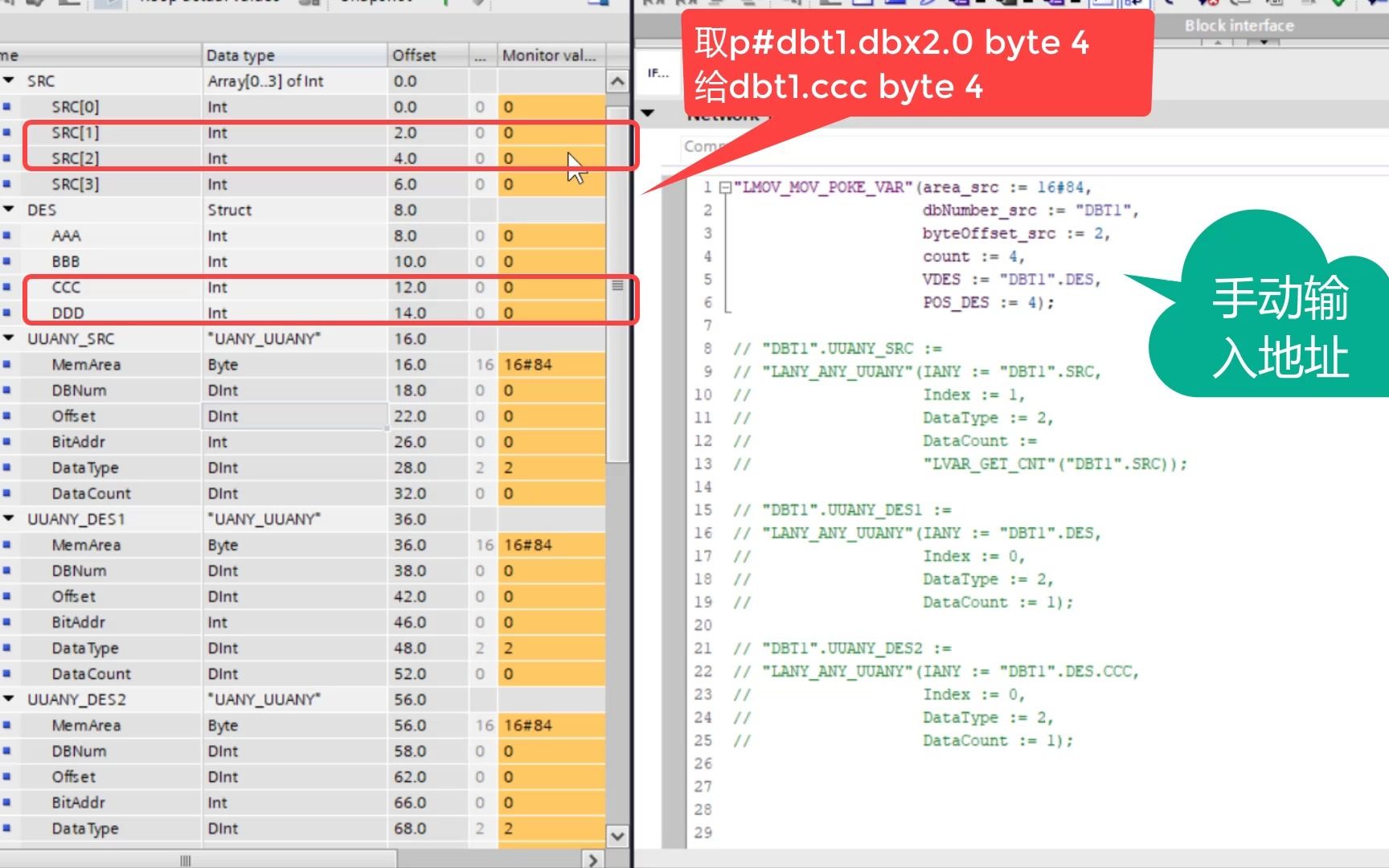Click the blue tag icon of AAA
Image resolution: width=1389 pixels, height=868 pixels.
click(x=6, y=235)
